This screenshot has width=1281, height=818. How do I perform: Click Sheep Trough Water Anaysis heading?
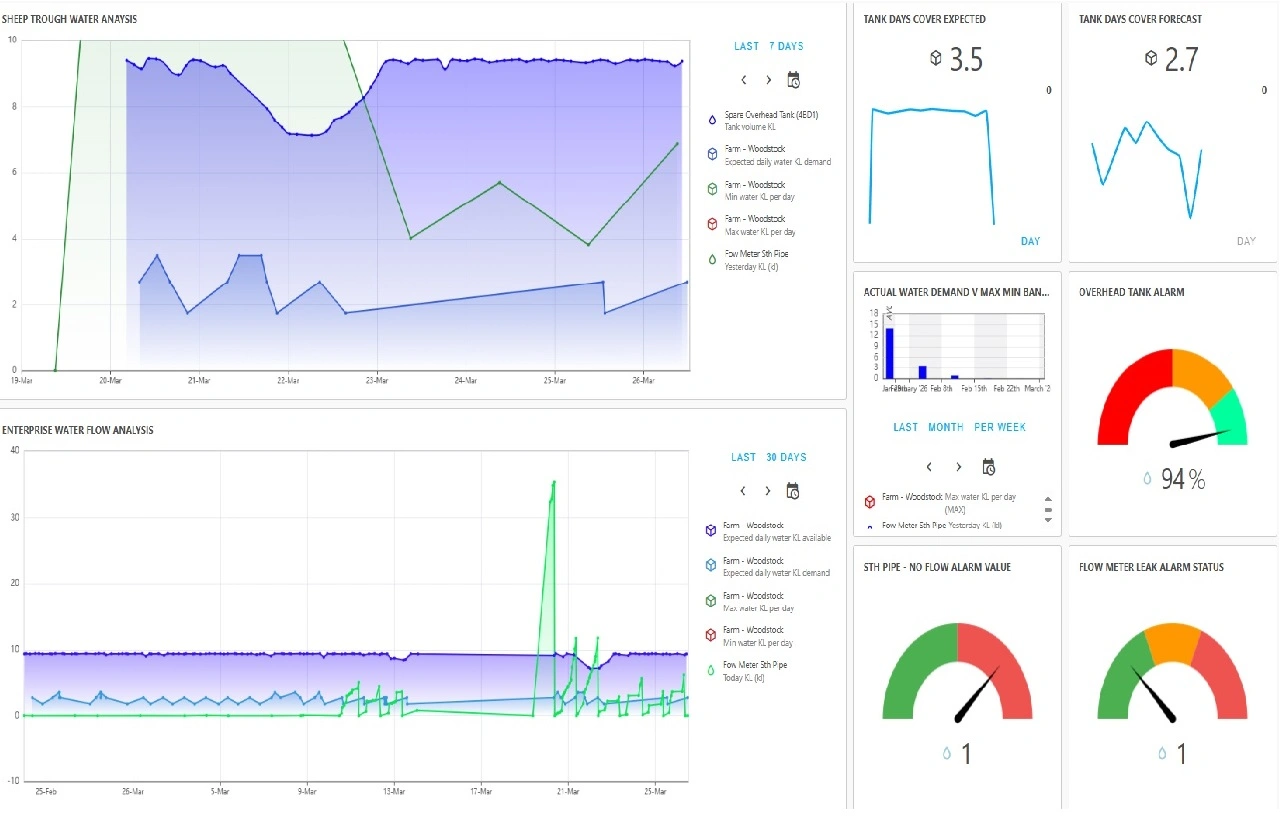point(70,19)
